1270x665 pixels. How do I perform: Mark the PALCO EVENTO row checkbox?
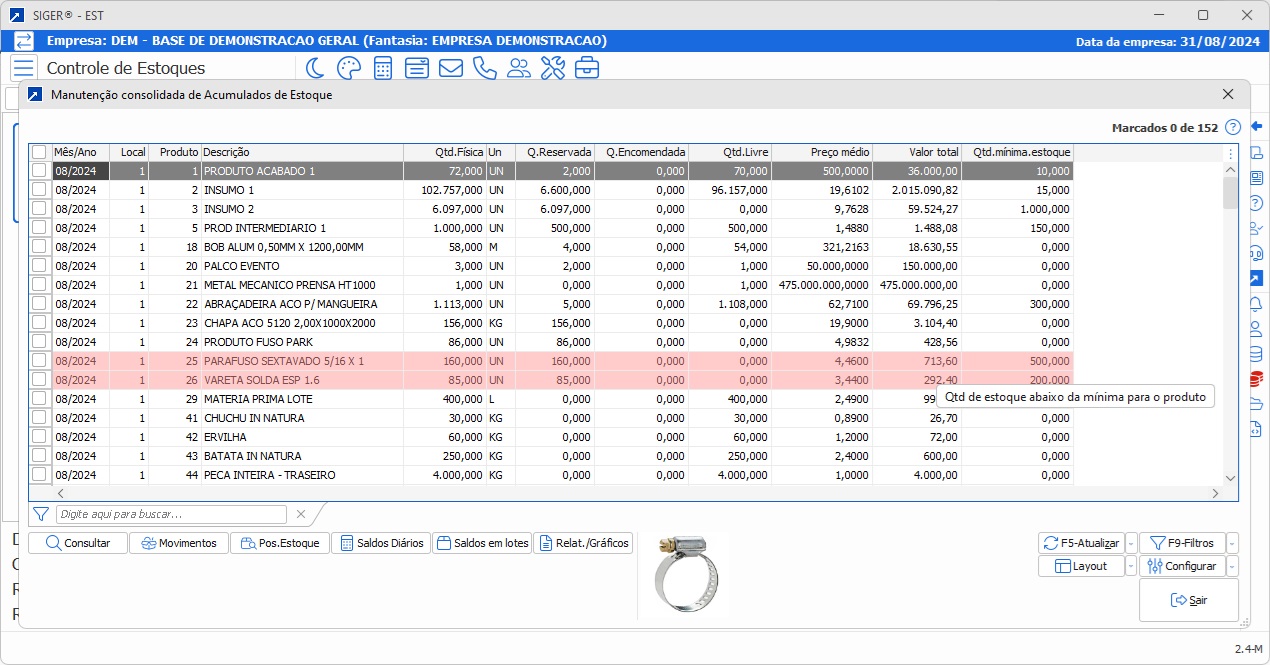(x=39, y=266)
